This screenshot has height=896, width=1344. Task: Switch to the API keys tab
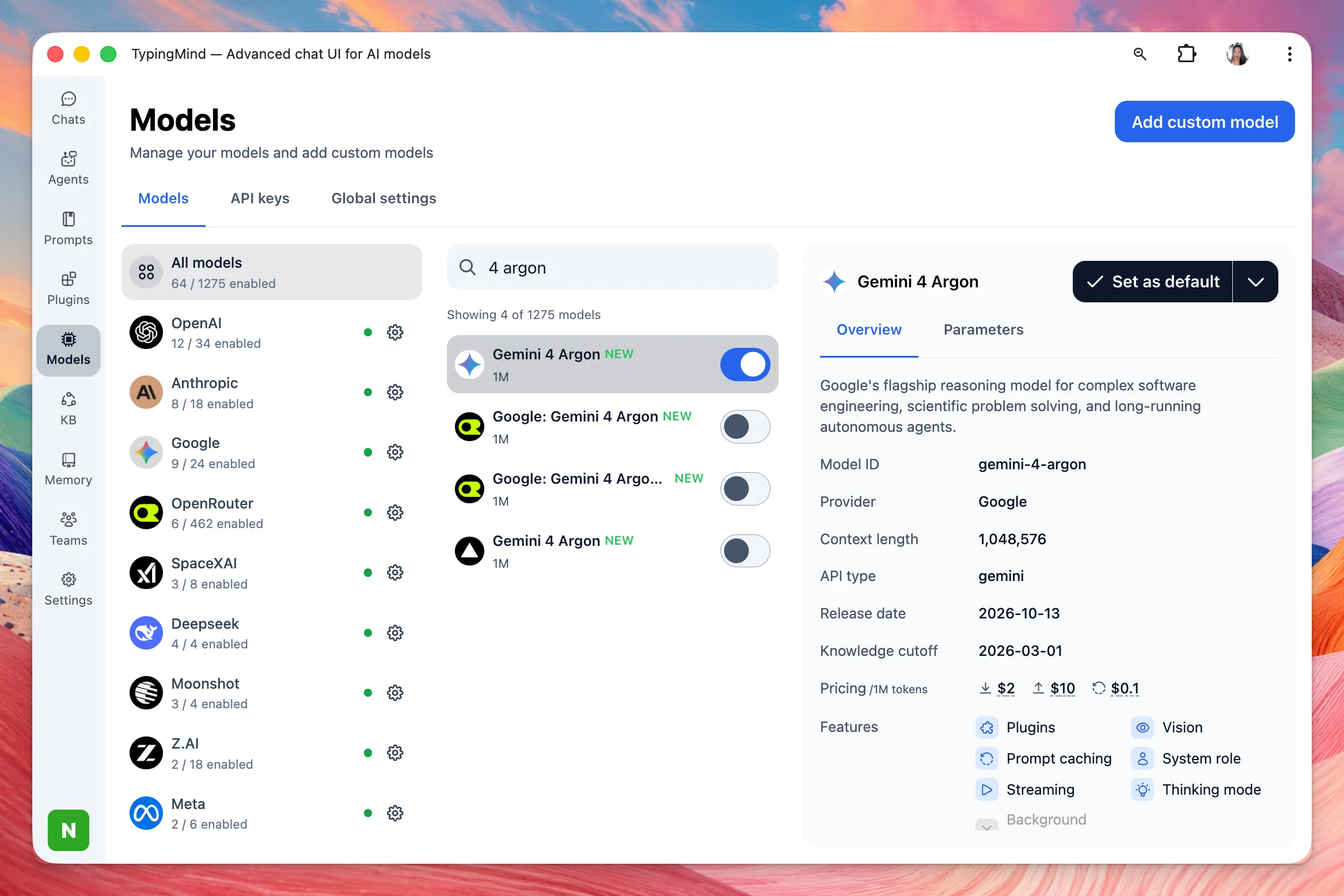click(260, 199)
